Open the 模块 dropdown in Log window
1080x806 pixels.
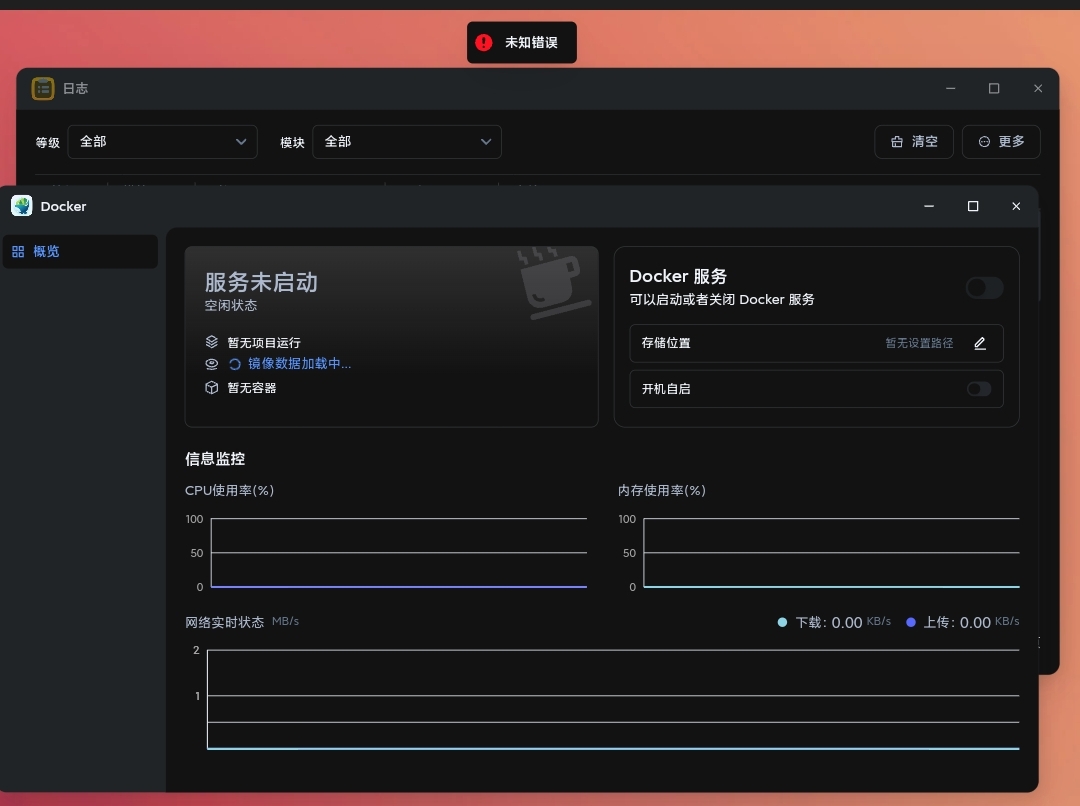pos(406,142)
